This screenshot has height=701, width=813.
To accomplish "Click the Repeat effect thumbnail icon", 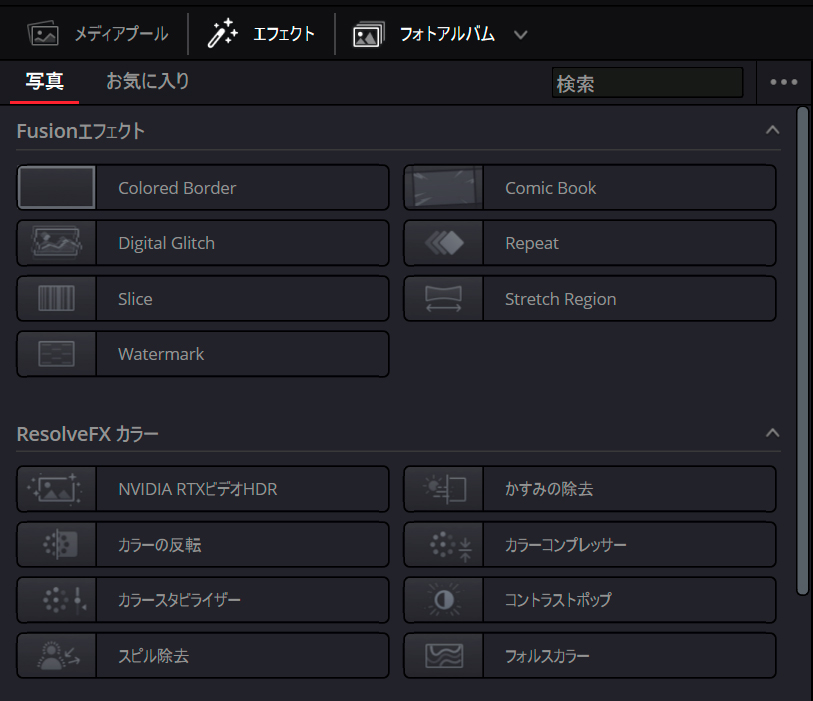I will (443, 243).
